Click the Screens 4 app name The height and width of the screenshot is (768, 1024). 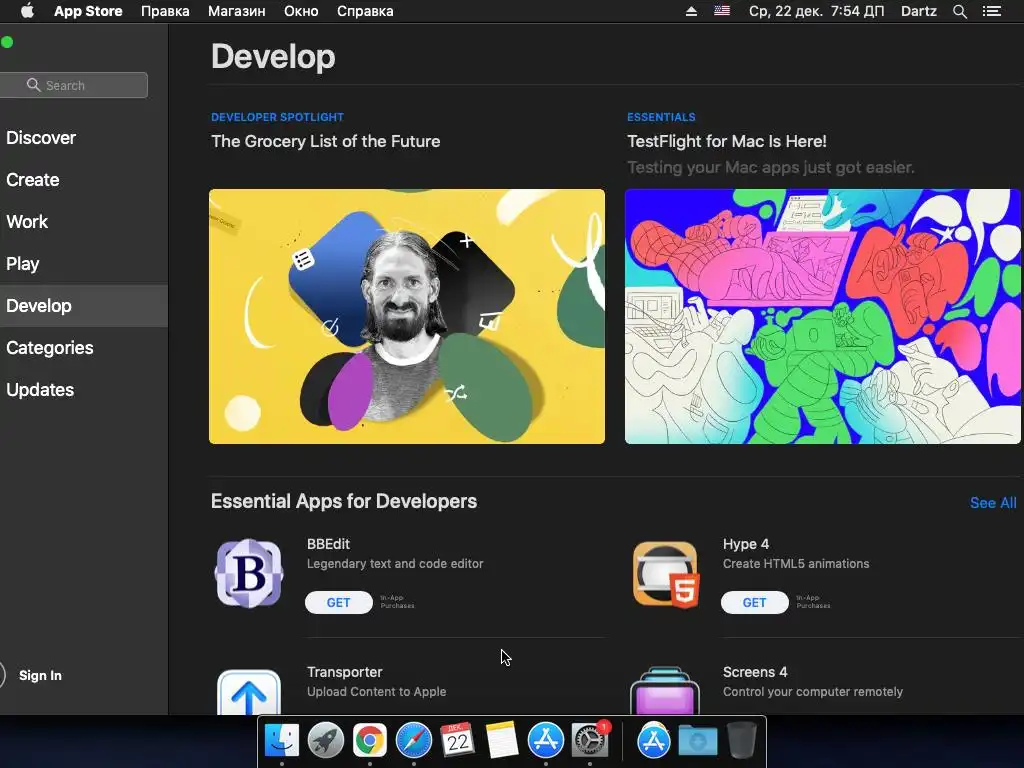(755, 672)
